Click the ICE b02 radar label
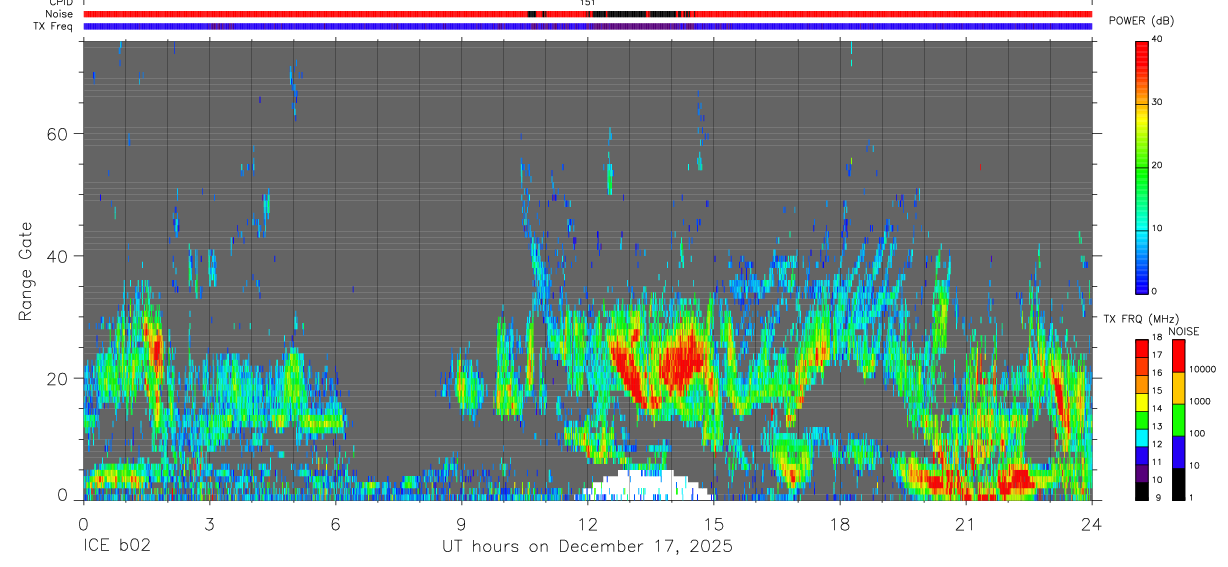This screenshot has width=1228, height=567. (x=115, y=546)
